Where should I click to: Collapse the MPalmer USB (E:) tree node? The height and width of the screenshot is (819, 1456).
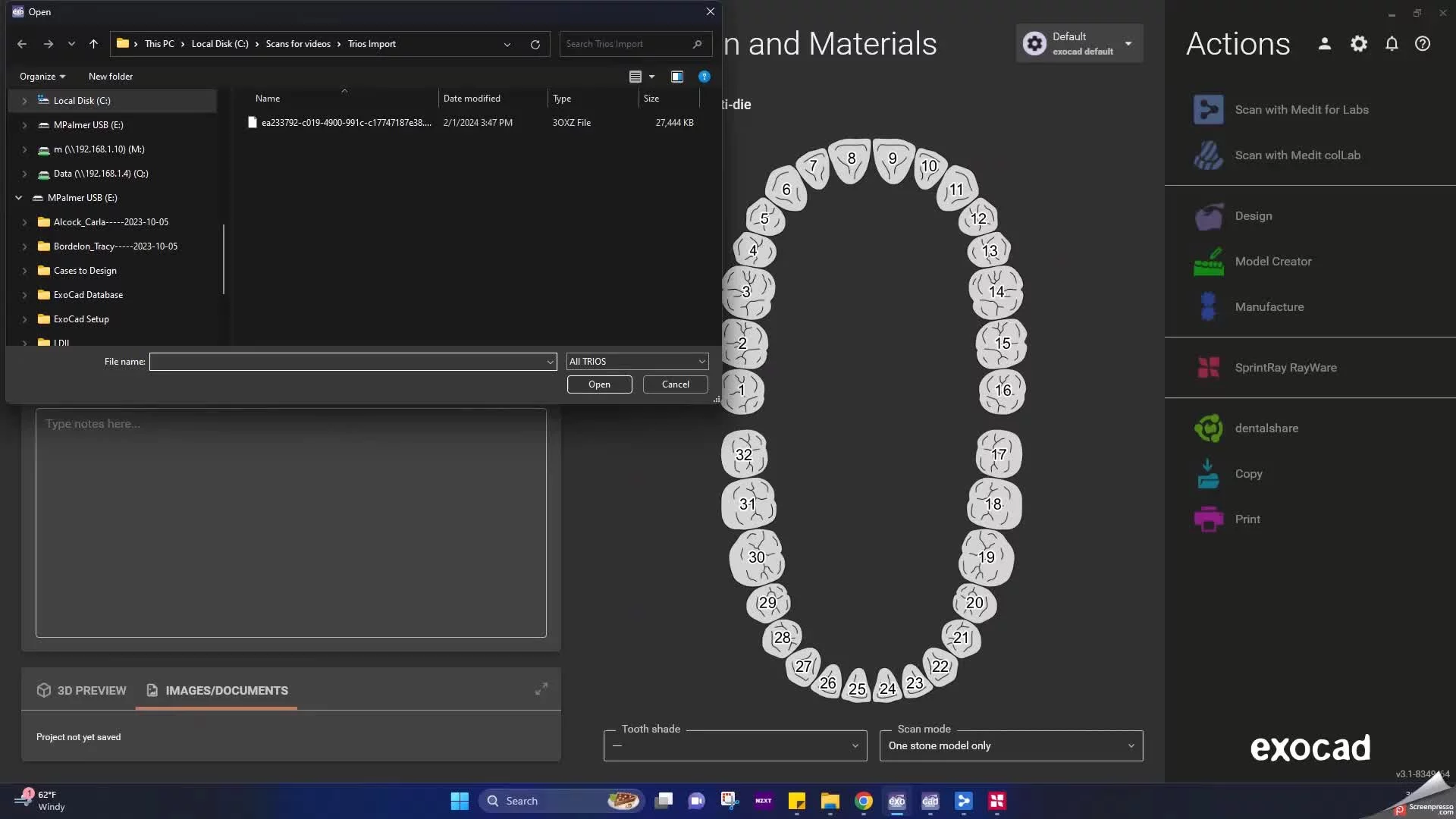19,198
